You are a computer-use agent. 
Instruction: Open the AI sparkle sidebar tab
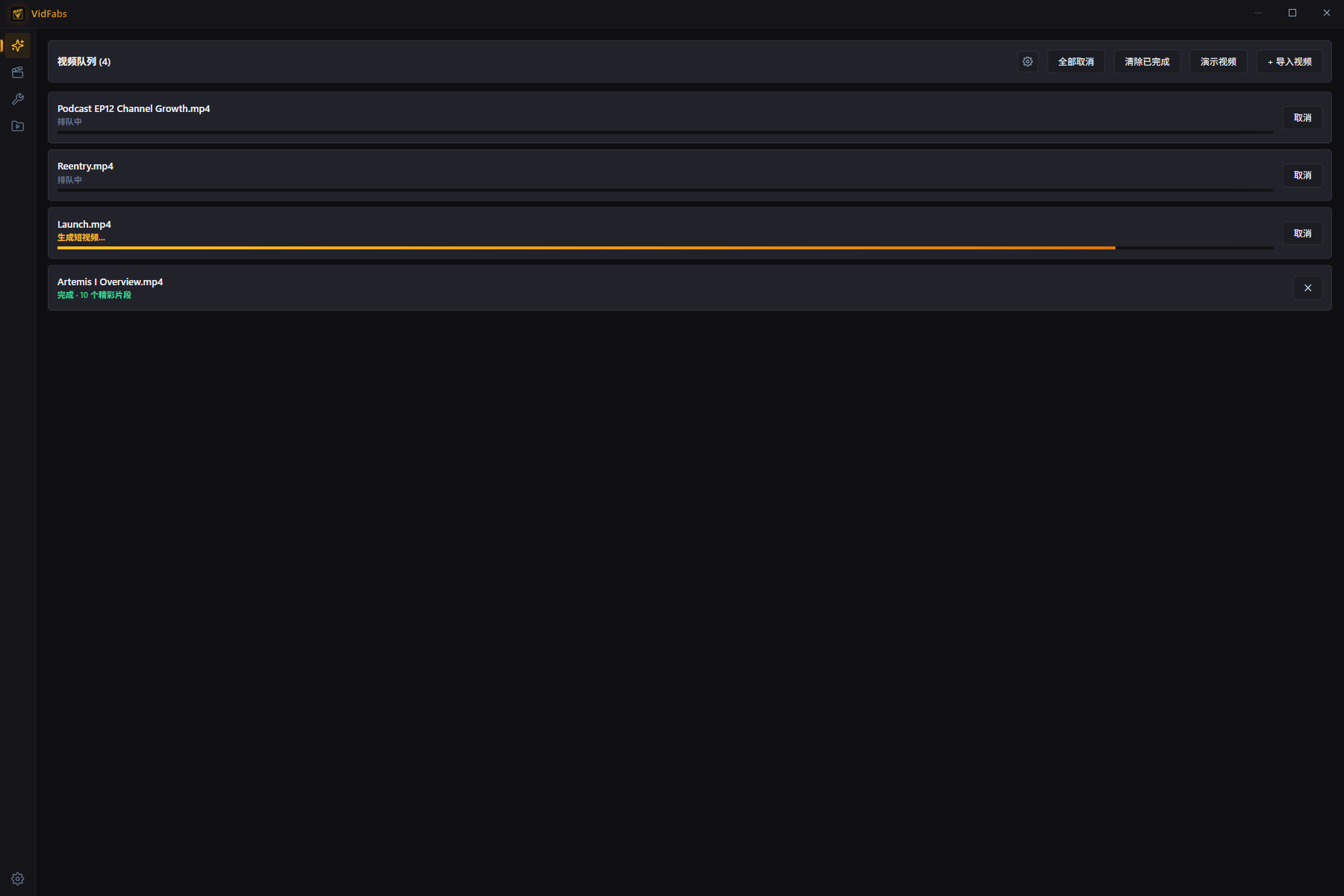pos(18,46)
